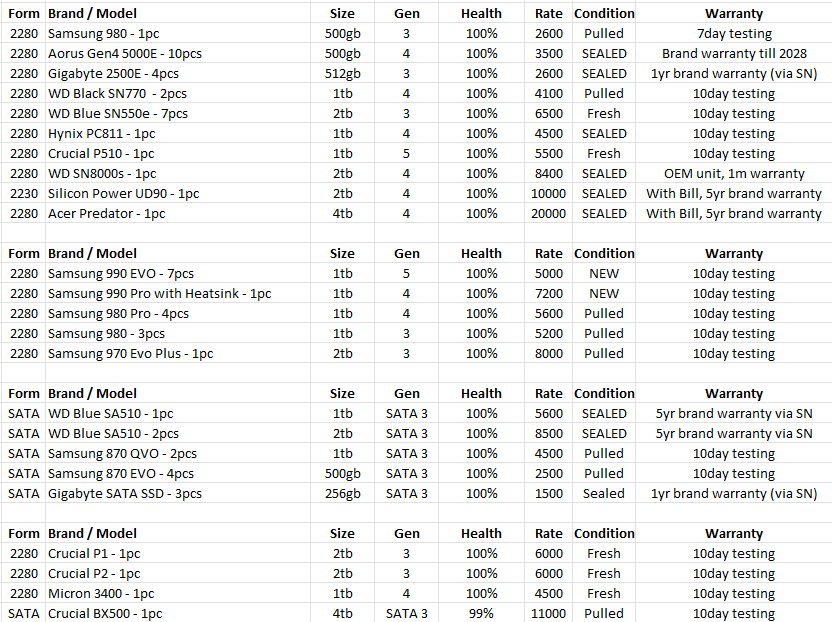Image resolution: width=832 pixels, height=622 pixels.
Task: Click the 'Brand warranty till 2028' cell
Action: pyautogui.click(x=733, y=54)
